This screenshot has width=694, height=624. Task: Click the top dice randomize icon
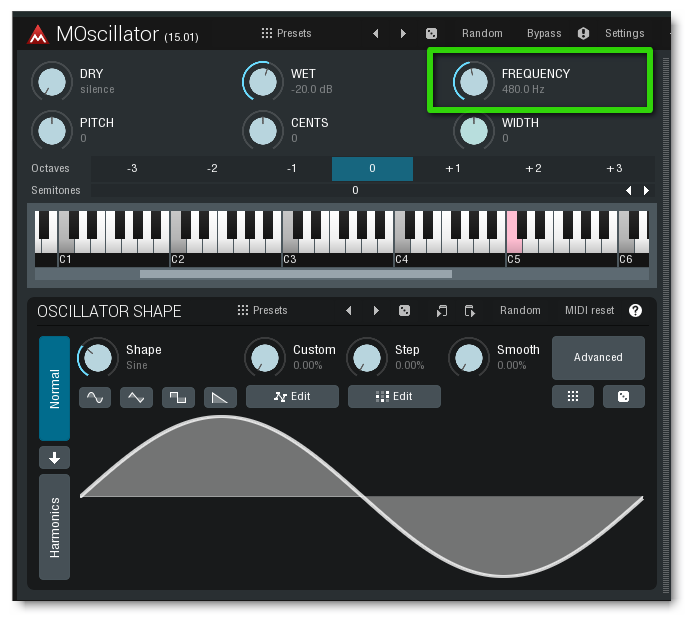(x=431, y=34)
